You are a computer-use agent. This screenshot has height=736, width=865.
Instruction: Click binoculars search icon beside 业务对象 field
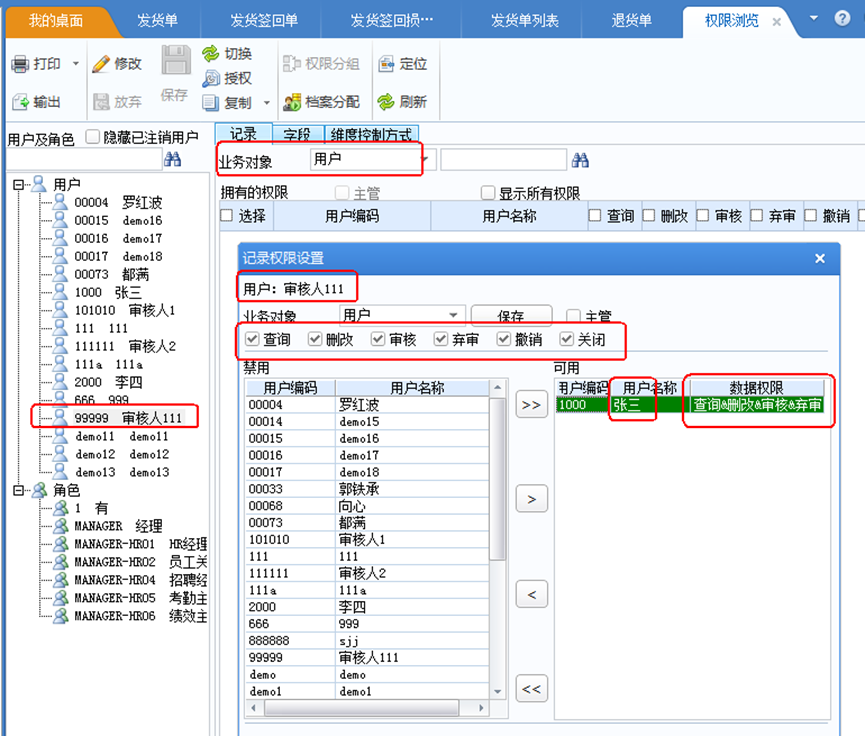580,160
